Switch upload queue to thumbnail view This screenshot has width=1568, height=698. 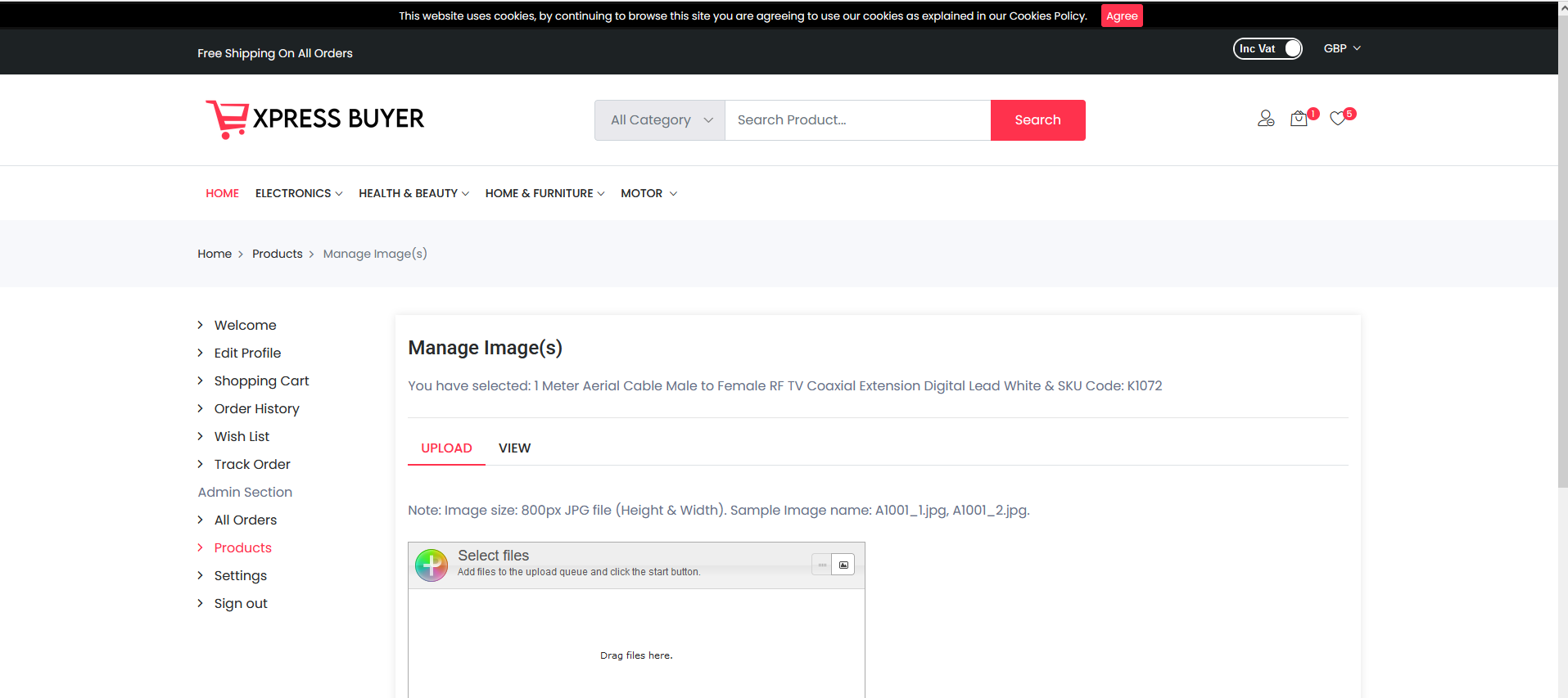[843, 565]
